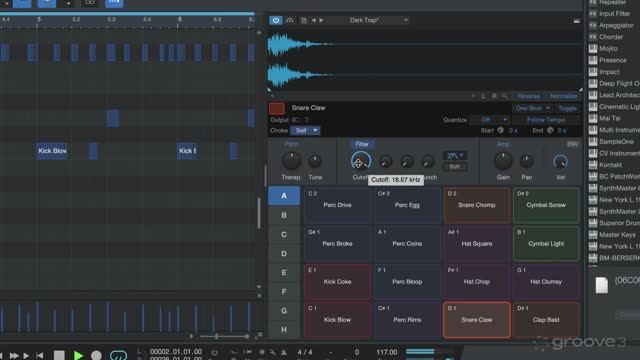The image size is (640, 360).
Task: Open the Mojito instrument in browser
Action: click(608, 49)
